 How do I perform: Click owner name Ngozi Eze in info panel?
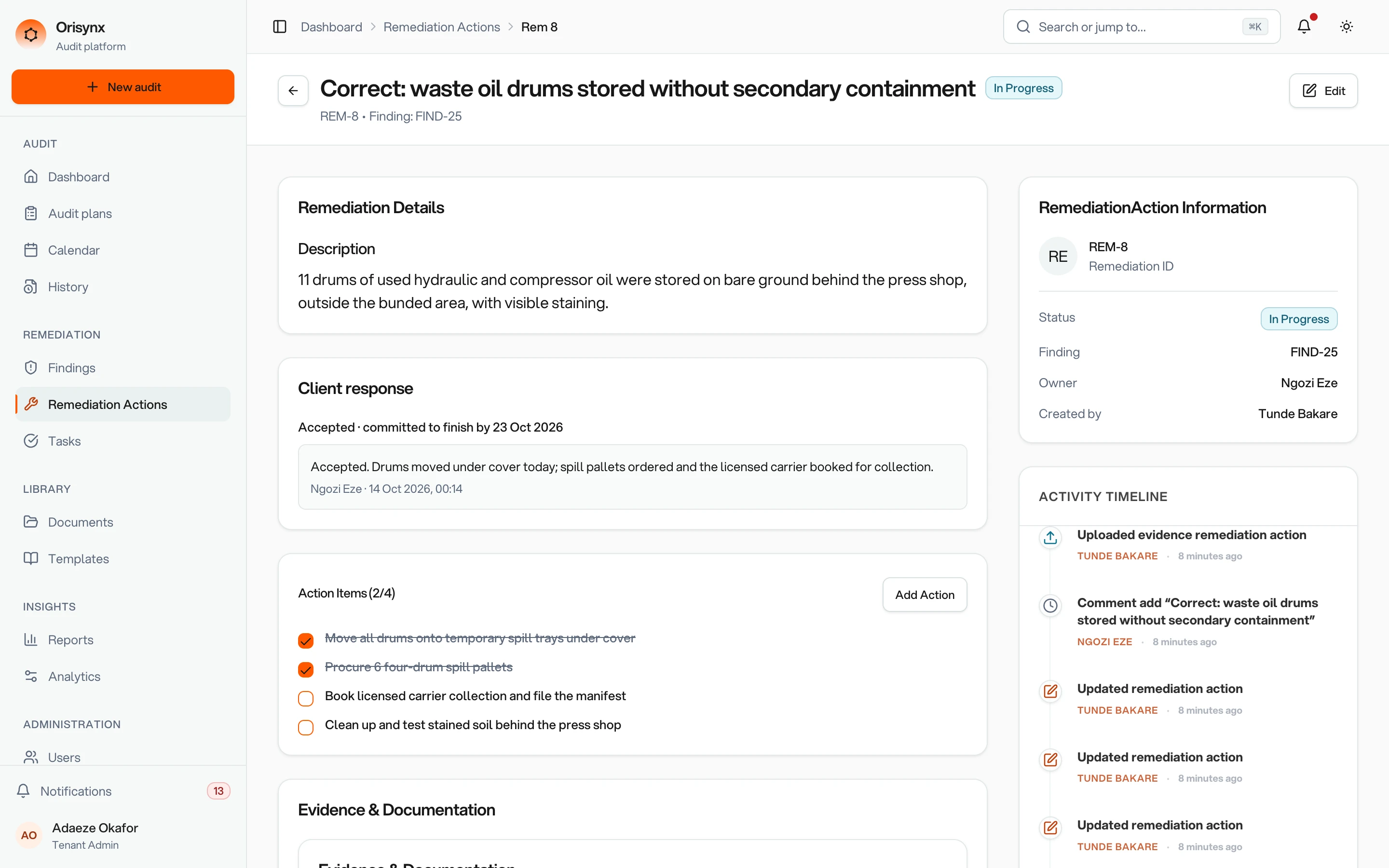point(1308,383)
